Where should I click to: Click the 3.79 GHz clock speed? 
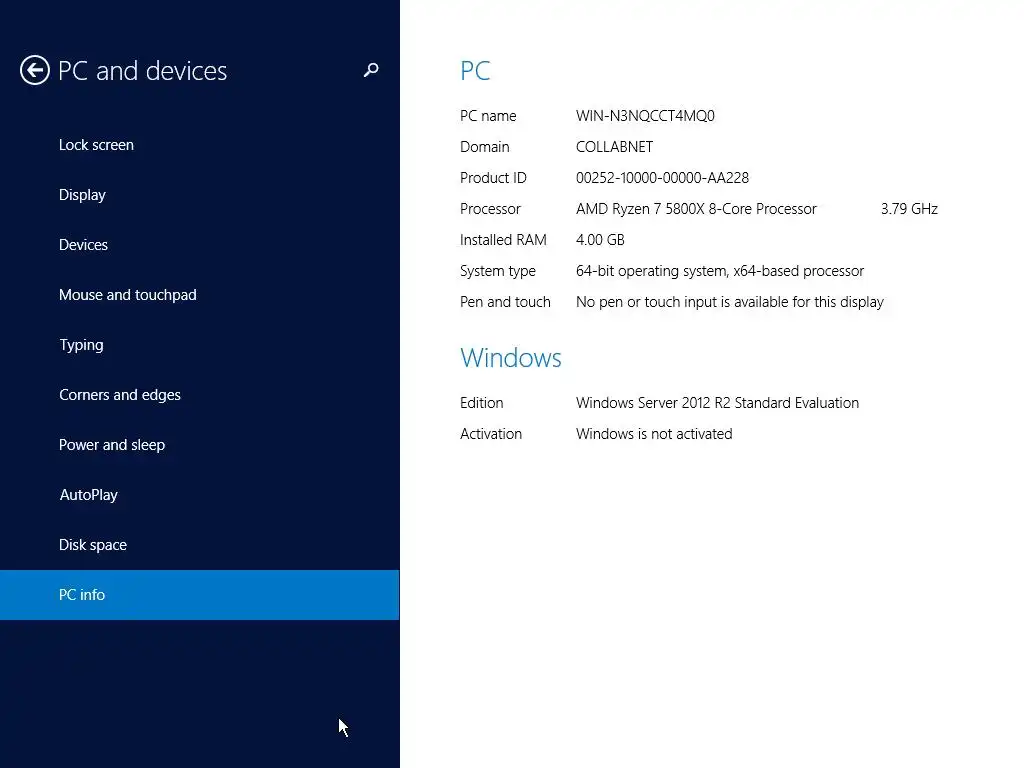[x=909, y=209]
